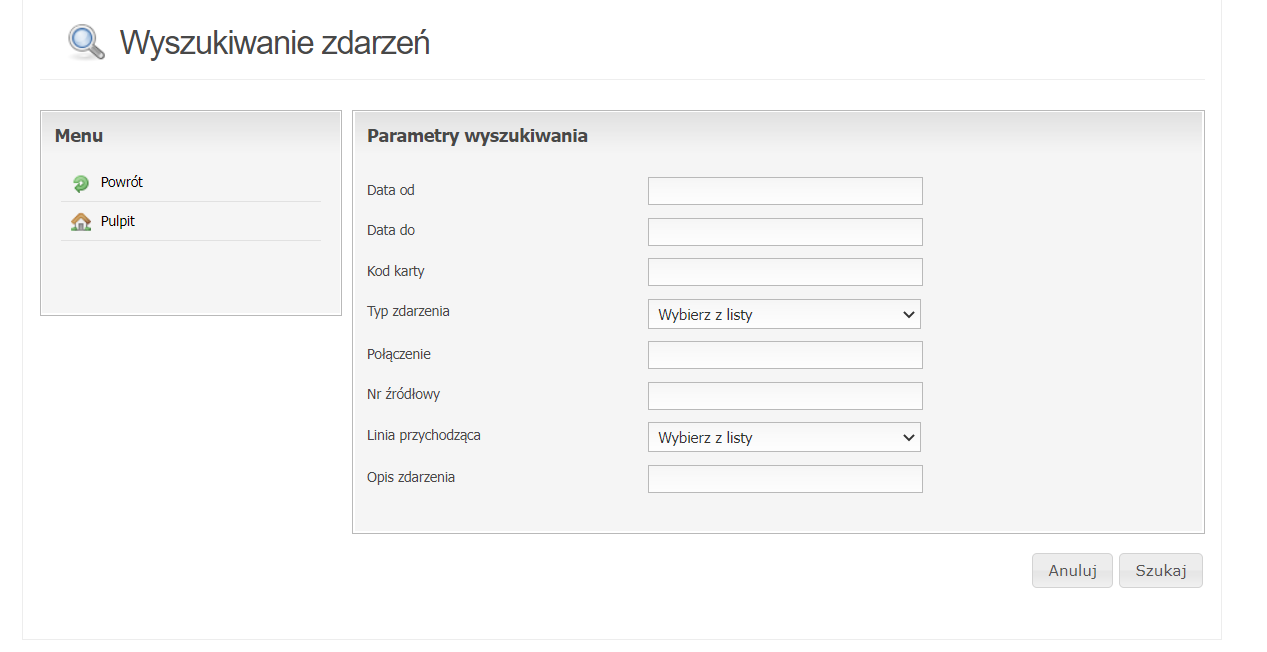Click the green Powrót arrow icon
Image resolution: width=1267 pixels, height=652 pixels.
pos(81,183)
